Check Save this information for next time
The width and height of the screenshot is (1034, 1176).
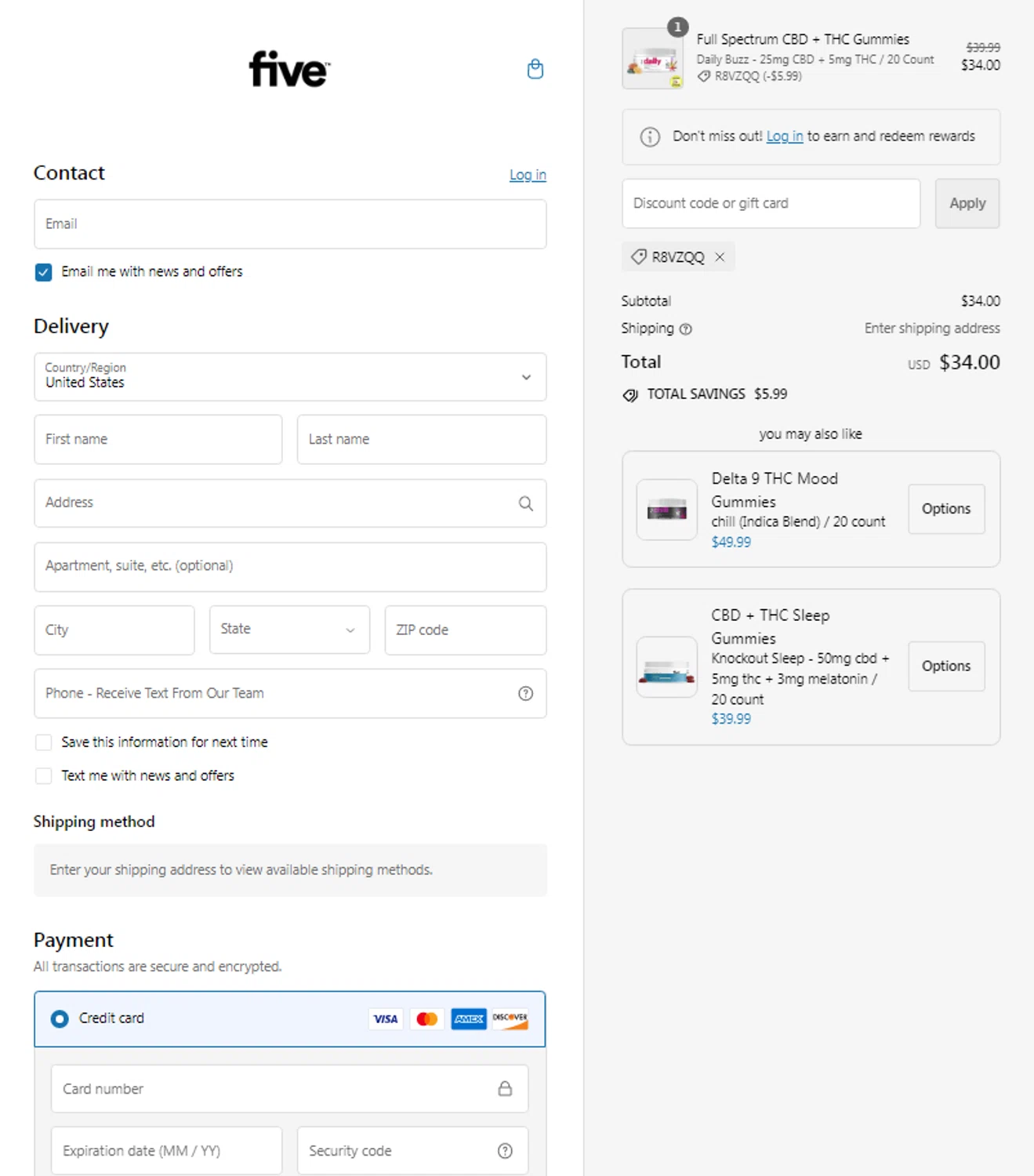44,742
